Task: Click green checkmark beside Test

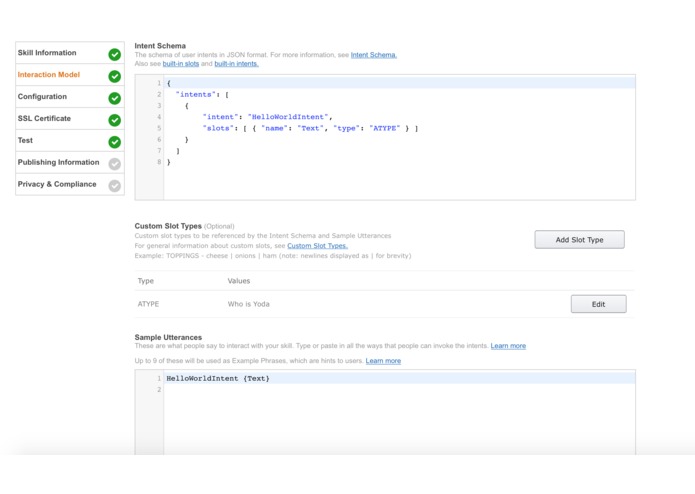Action: [x=115, y=142]
